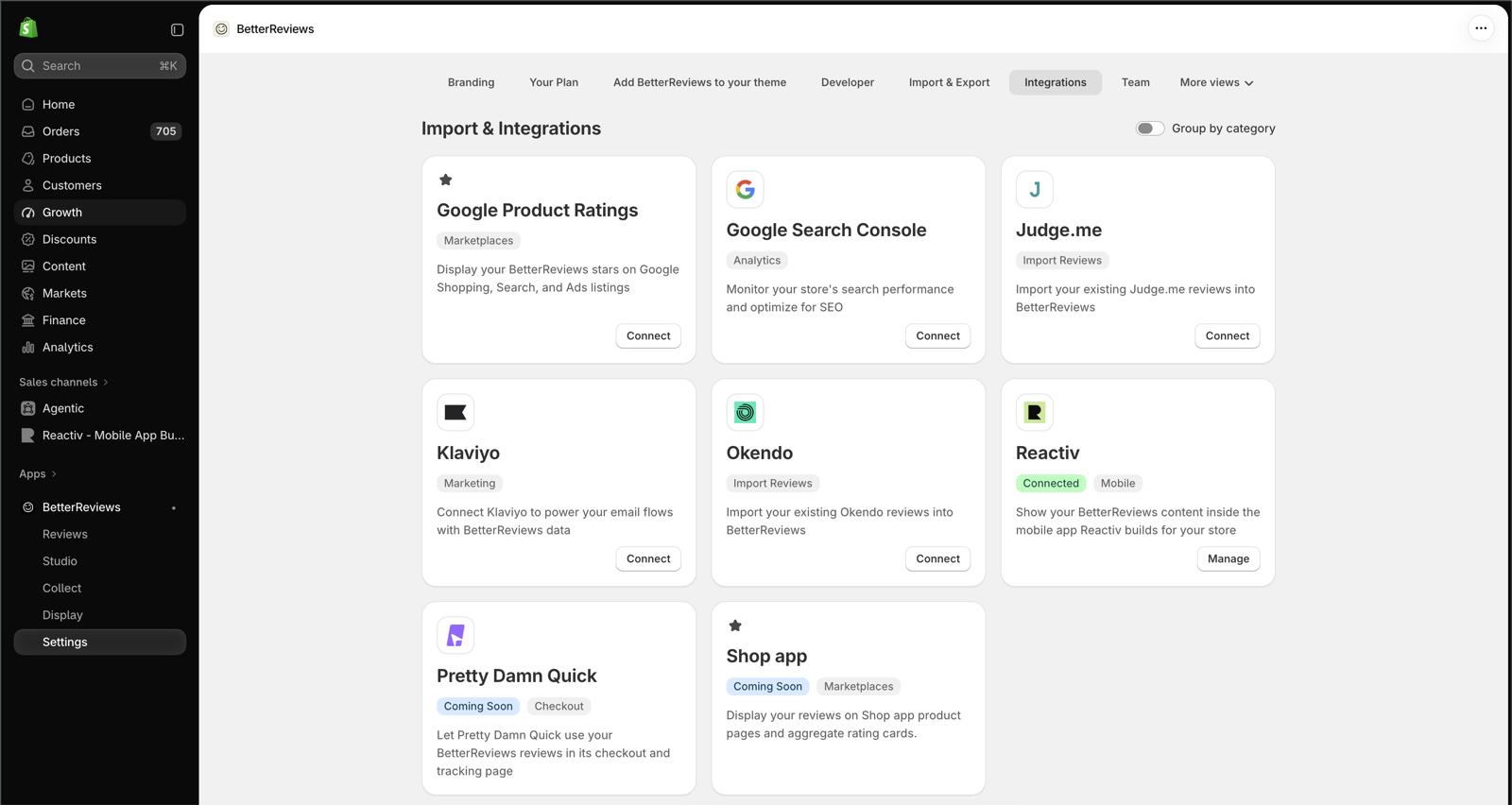Click the sidebar Search field
Viewport: 1512px width, 805px height.
point(100,66)
